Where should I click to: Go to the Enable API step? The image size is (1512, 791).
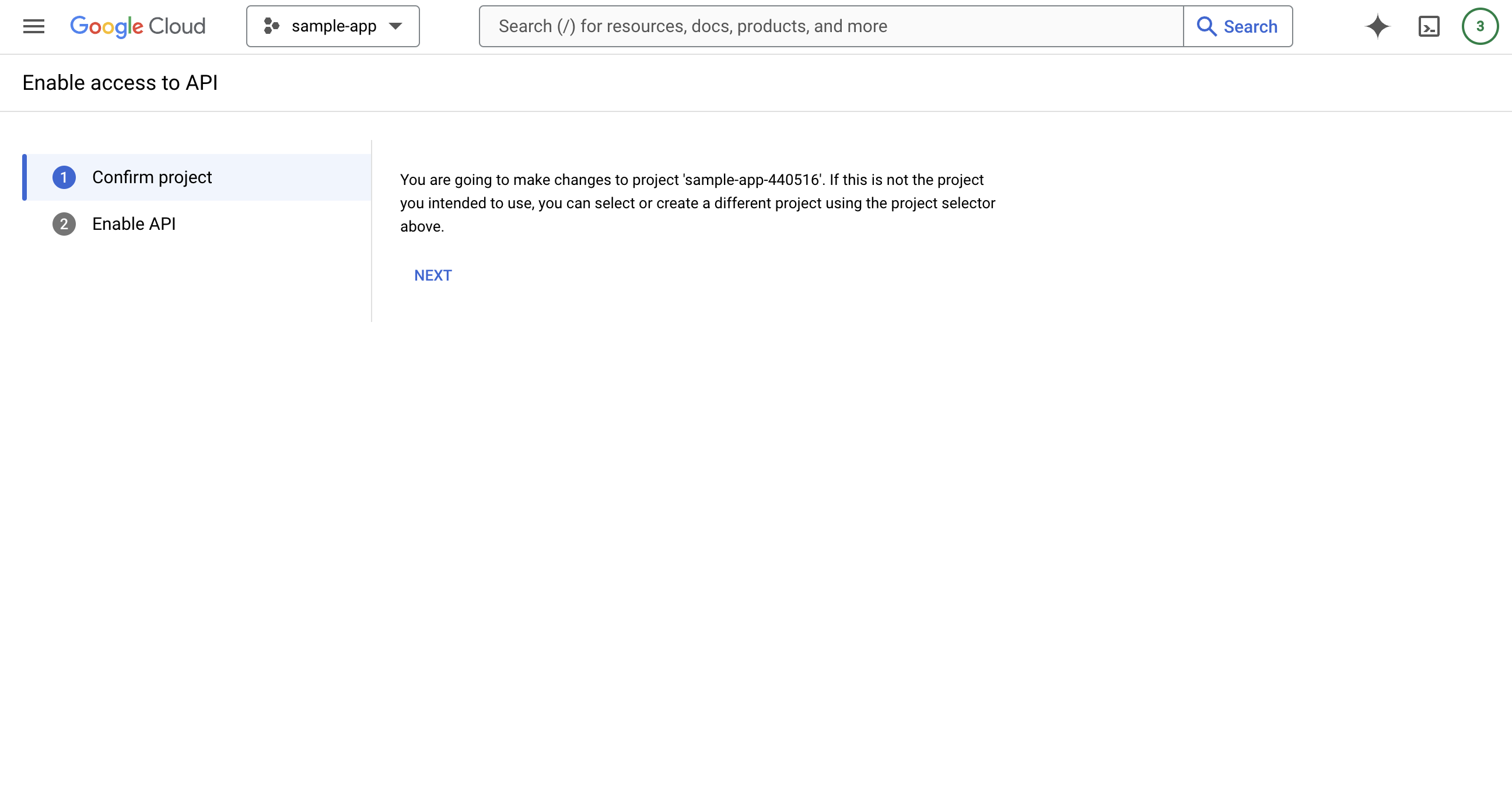pyautogui.click(x=134, y=224)
